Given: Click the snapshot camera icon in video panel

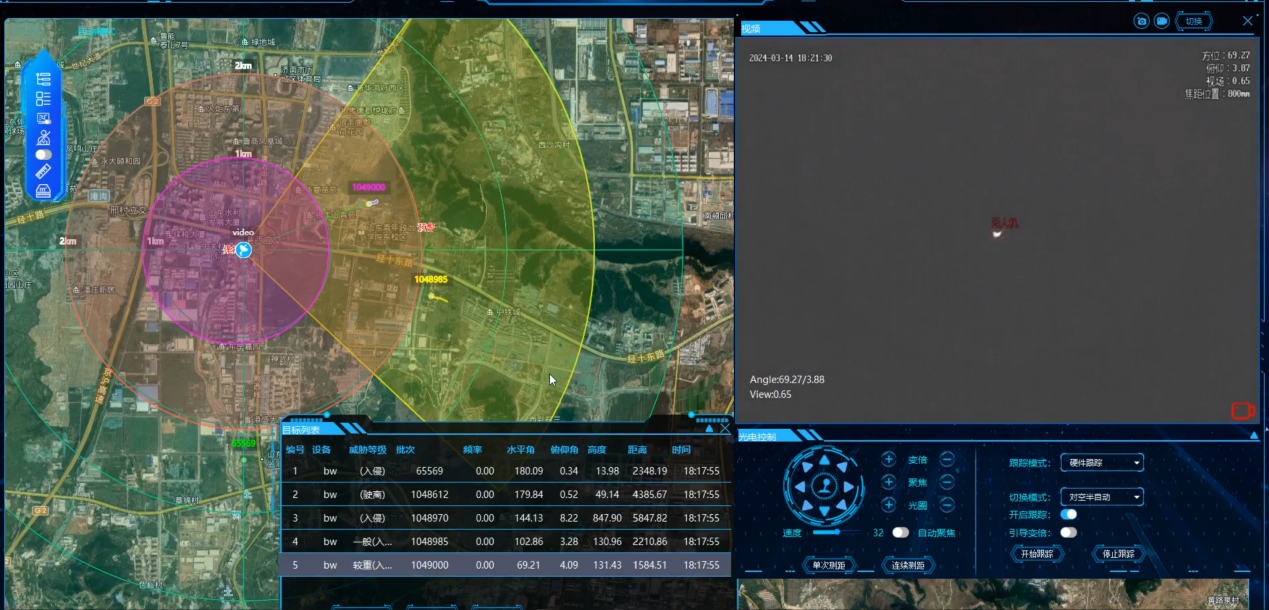Looking at the screenshot, I should point(1141,21).
